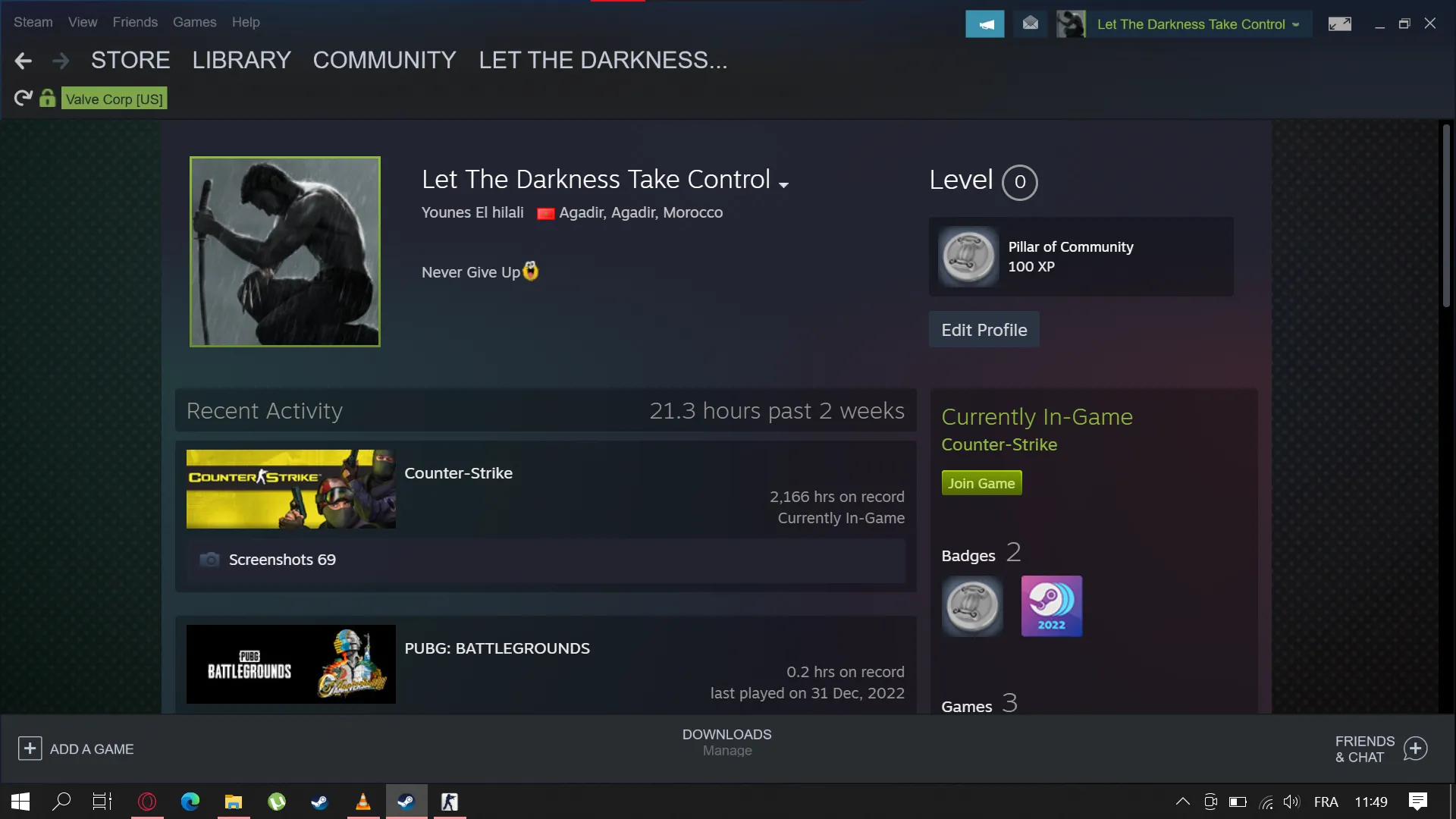This screenshot has height=819, width=1456.
Task: Click the small avatar in title bar
Action: tap(1071, 24)
